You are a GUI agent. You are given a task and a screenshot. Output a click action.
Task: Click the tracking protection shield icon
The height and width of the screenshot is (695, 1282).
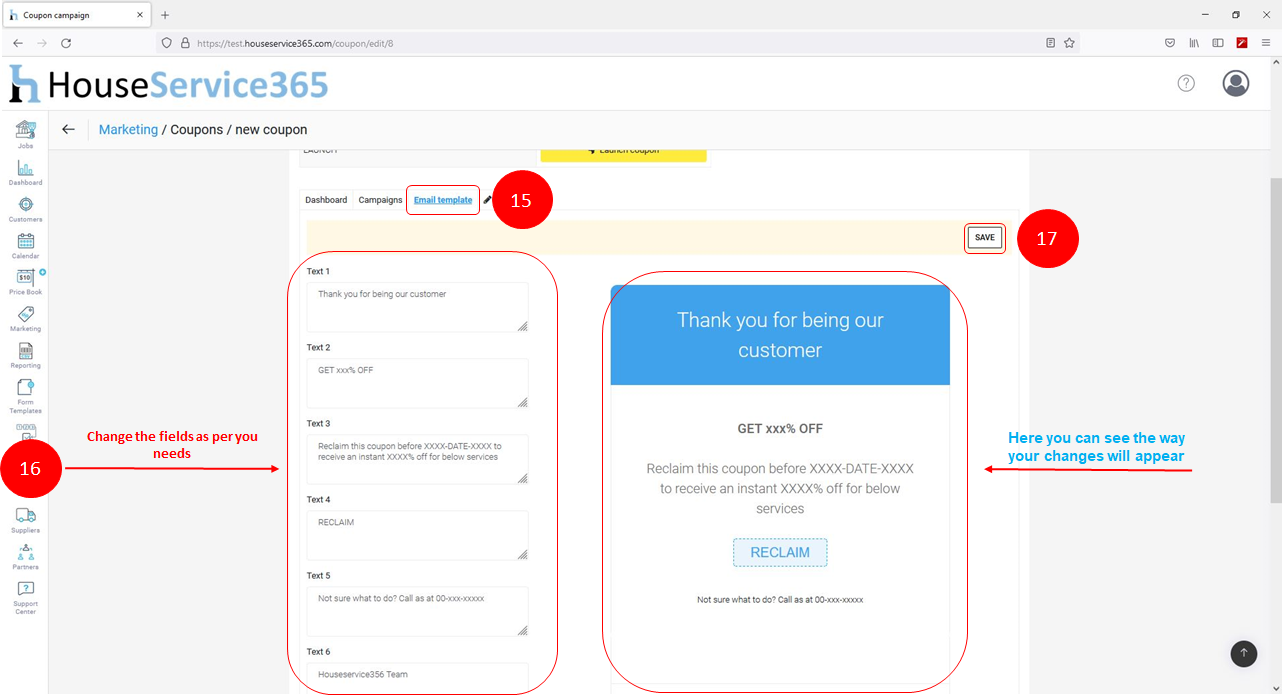(167, 43)
